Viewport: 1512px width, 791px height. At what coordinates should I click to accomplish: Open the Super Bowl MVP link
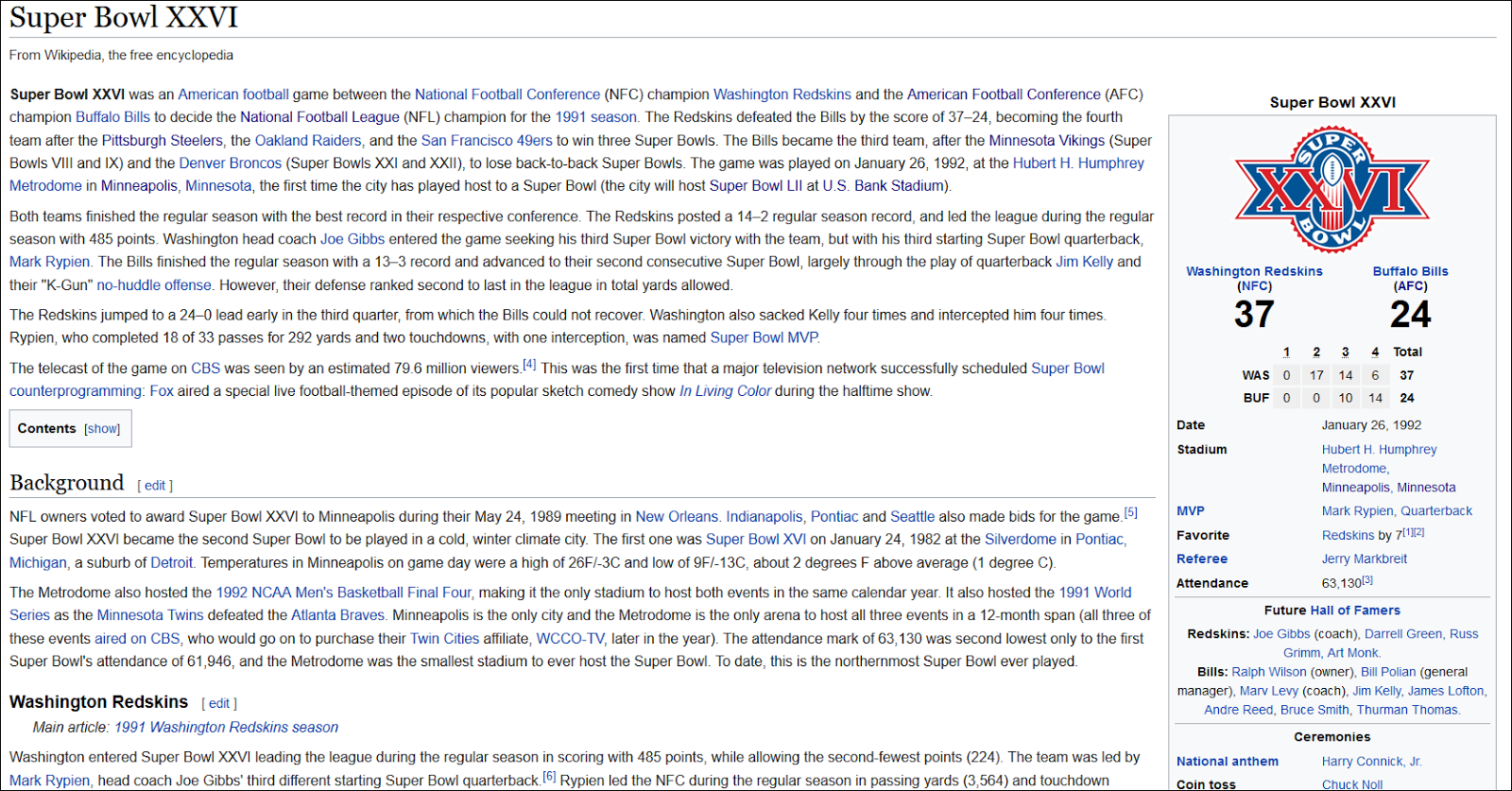[765, 337]
